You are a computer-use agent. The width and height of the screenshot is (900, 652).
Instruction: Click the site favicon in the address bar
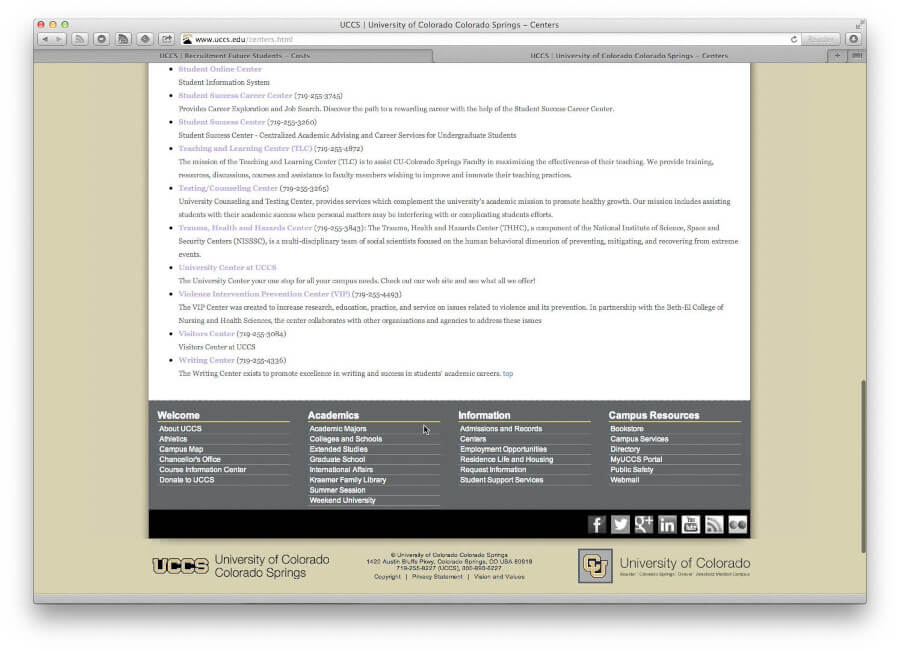click(187, 39)
